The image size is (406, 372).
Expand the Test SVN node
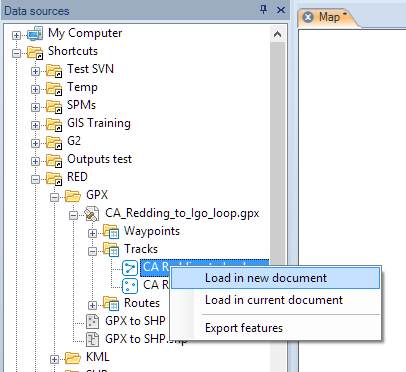pos(35,71)
